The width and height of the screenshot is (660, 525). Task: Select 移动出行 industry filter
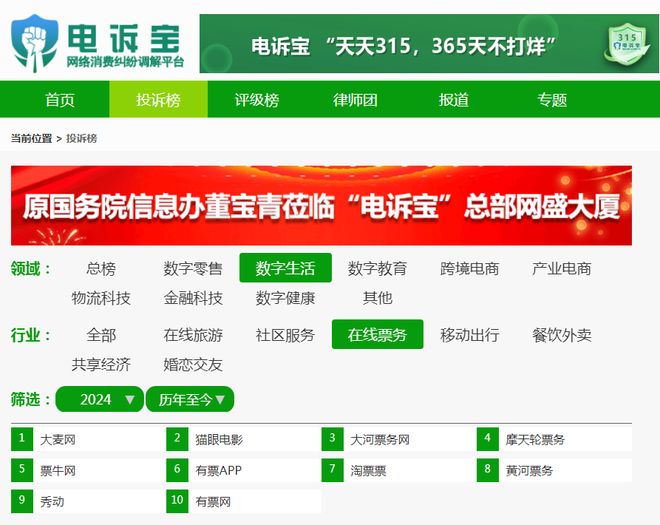[x=470, y=335]
